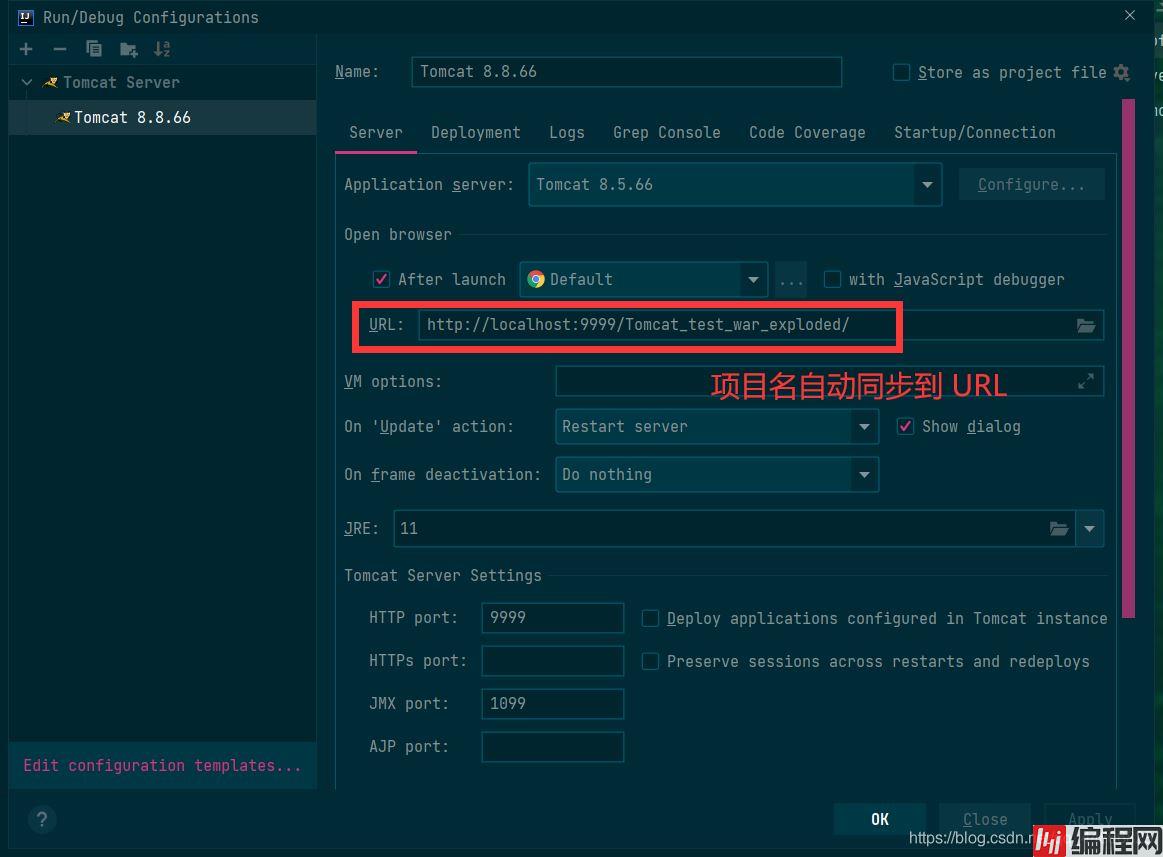Click the Copy Configuration icon
Screen dimensions: 1163x857
click(94, 49)
